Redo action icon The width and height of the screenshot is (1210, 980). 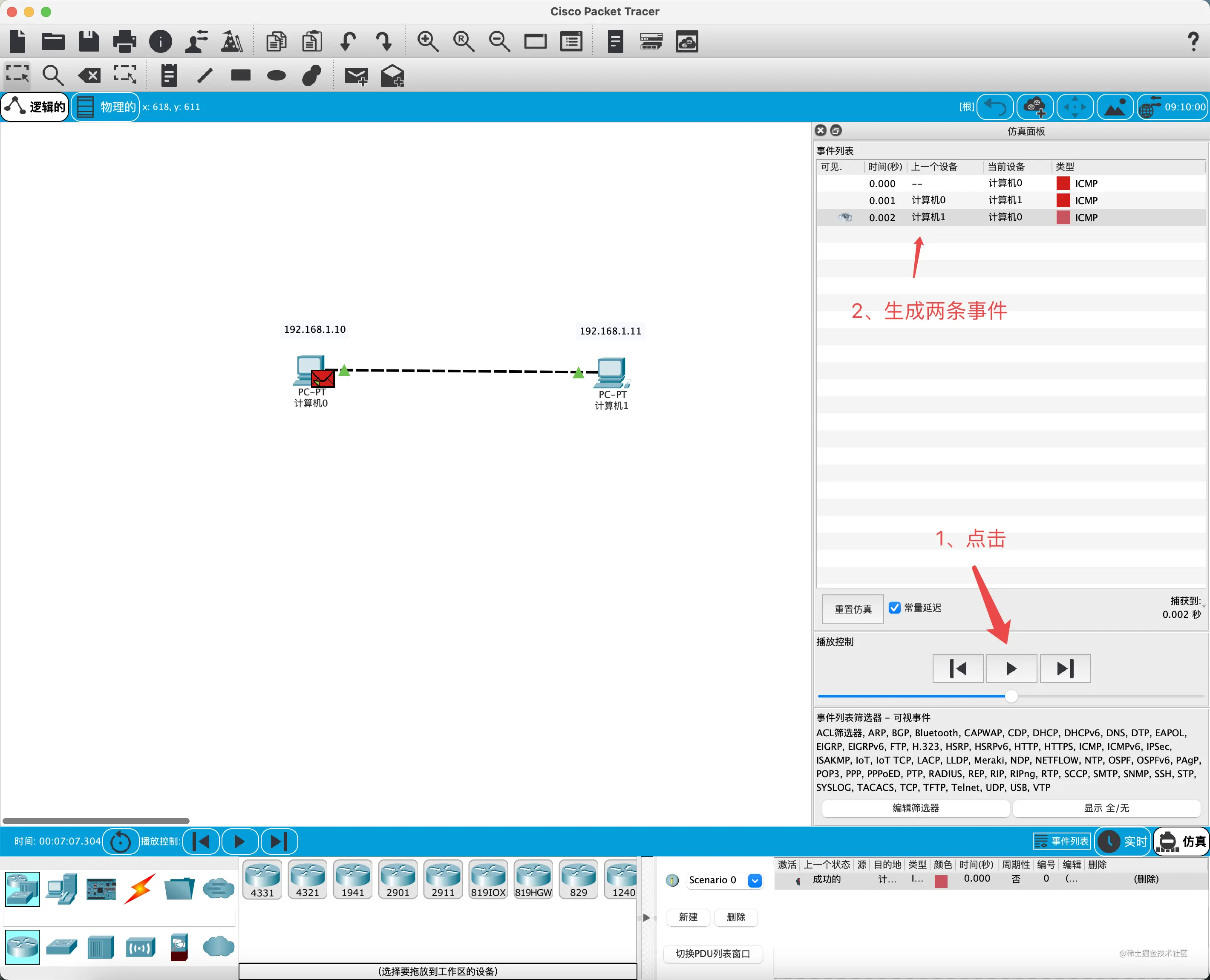pyautogui.click(x=384, y=41)
